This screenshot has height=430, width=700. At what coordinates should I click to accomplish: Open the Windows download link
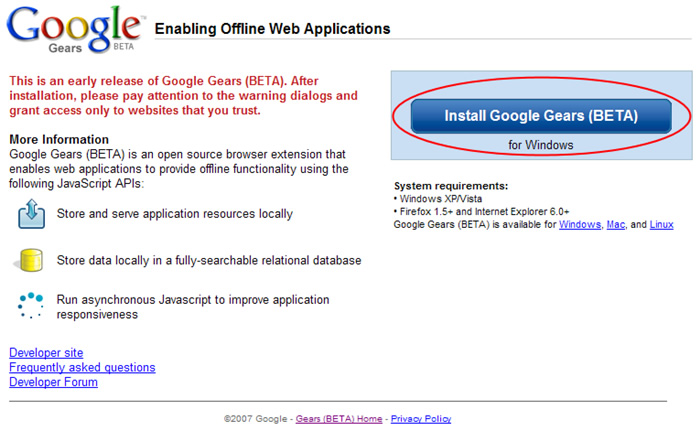pos(580,225)
